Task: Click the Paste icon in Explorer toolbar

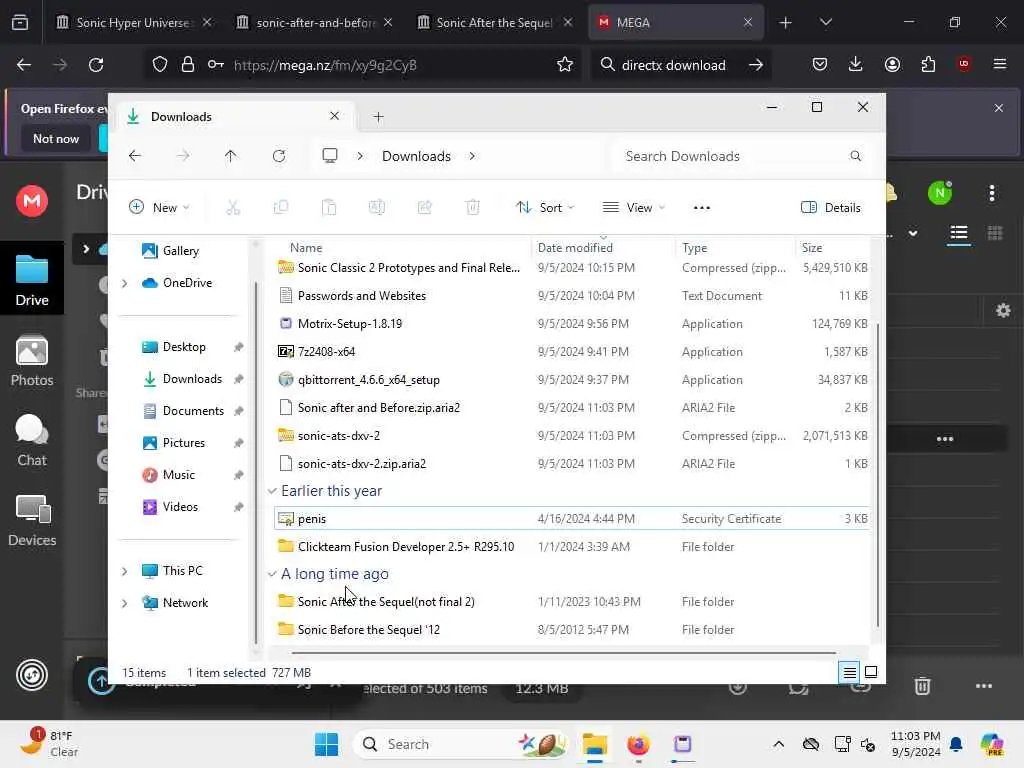Action: coord(328,208)
